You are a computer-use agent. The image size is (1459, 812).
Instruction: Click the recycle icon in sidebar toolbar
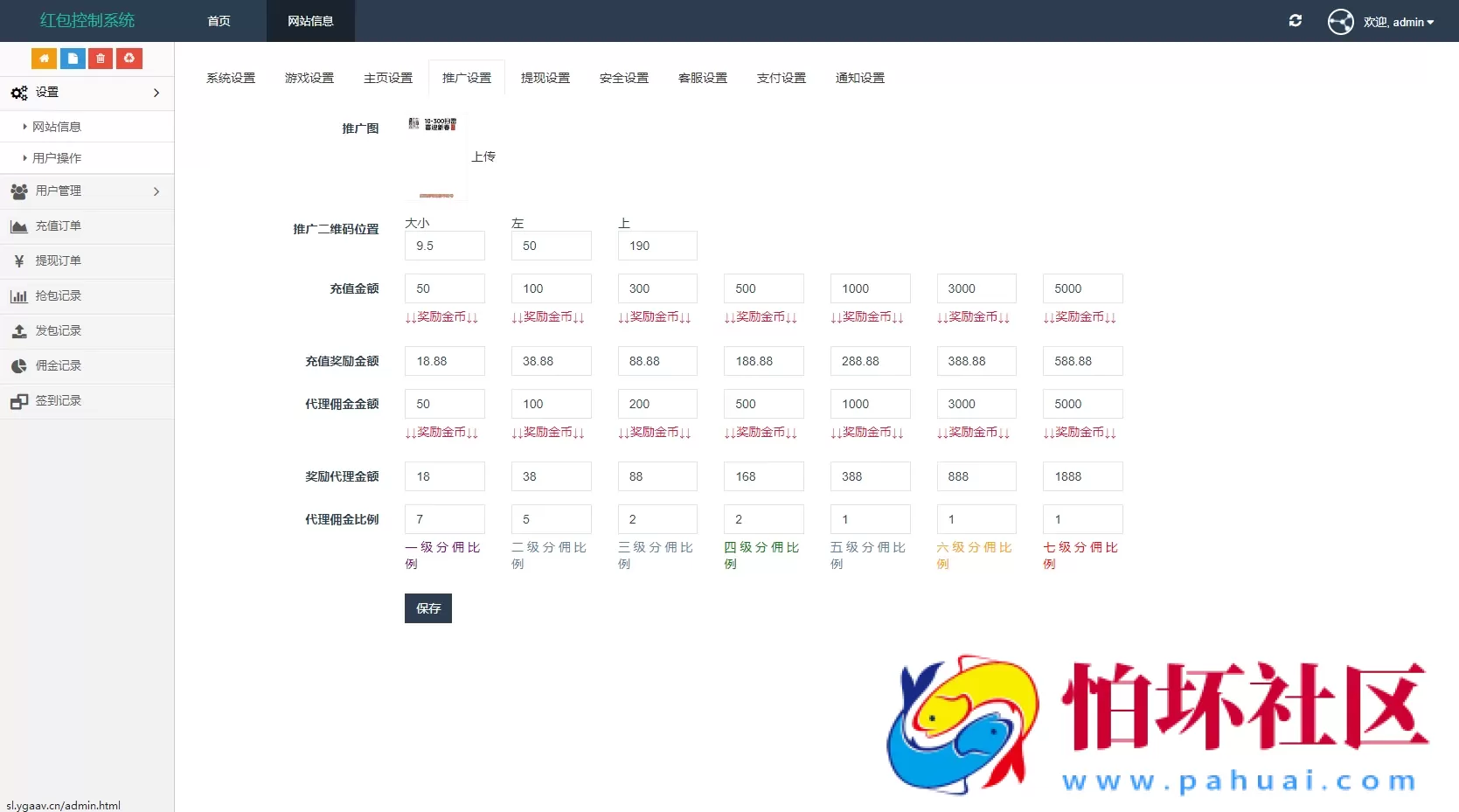click(x=129, y=59)
